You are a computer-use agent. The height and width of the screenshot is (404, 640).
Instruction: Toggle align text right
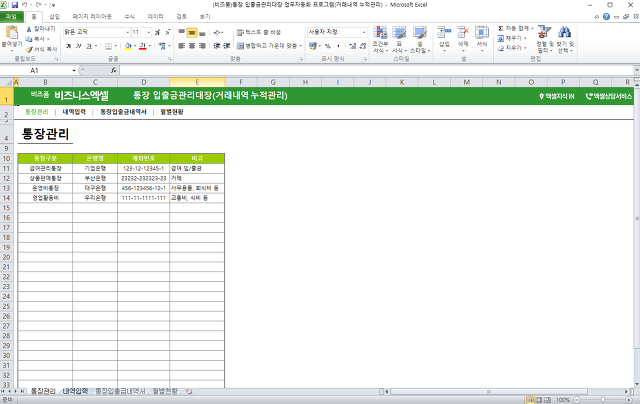202,46
